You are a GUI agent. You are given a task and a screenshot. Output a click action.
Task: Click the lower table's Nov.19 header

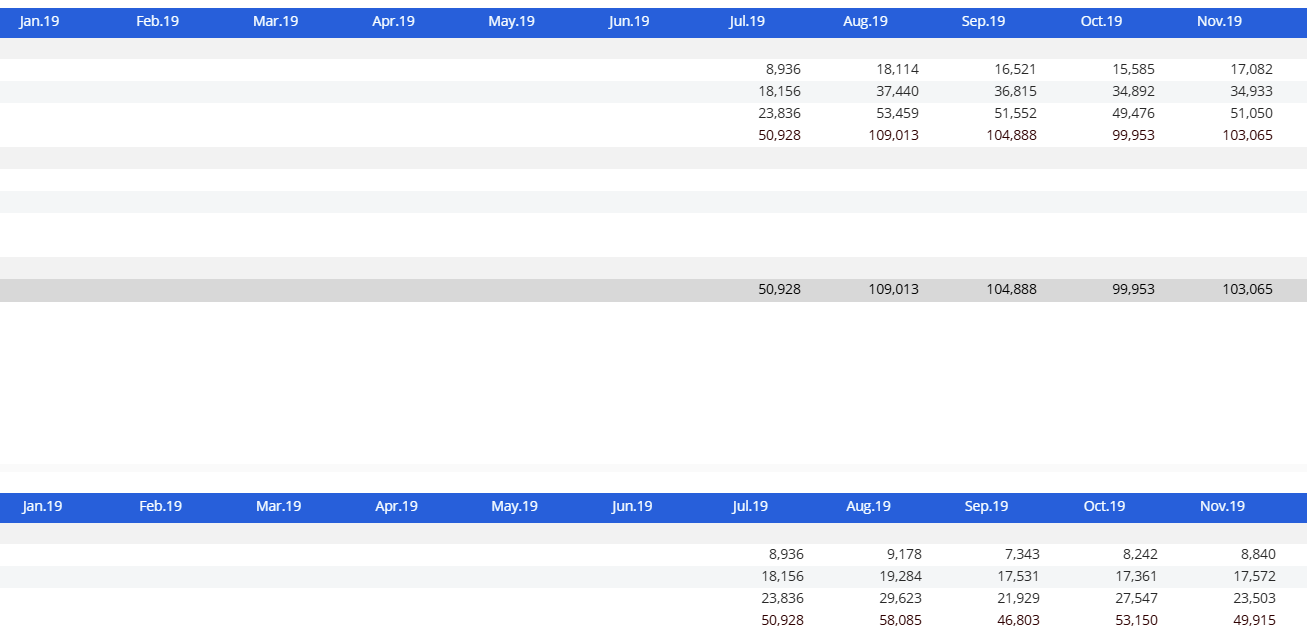point(1222,506)
